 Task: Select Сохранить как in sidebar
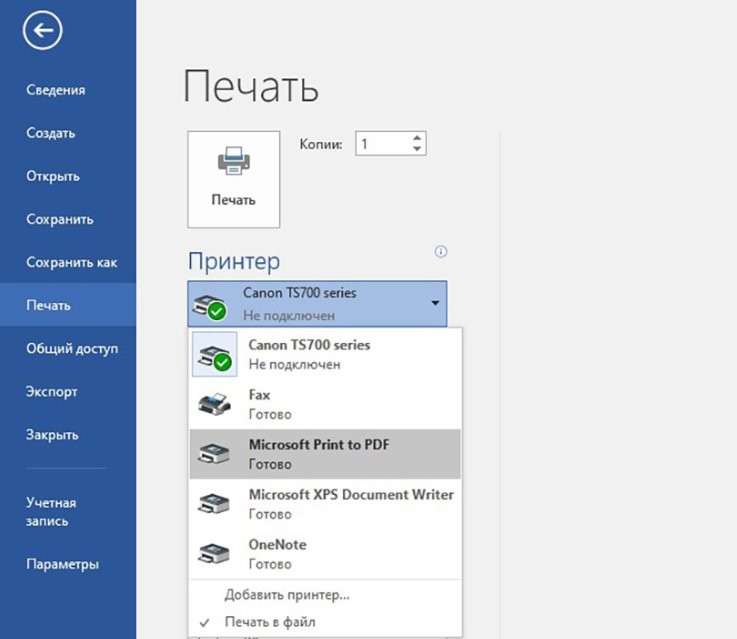(72, 262)
